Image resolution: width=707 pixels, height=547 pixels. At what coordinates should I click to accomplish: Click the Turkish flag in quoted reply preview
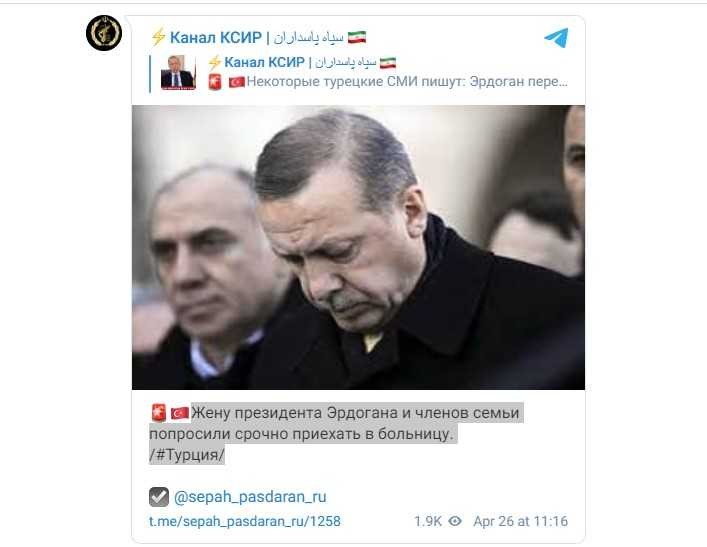point(237,82)
